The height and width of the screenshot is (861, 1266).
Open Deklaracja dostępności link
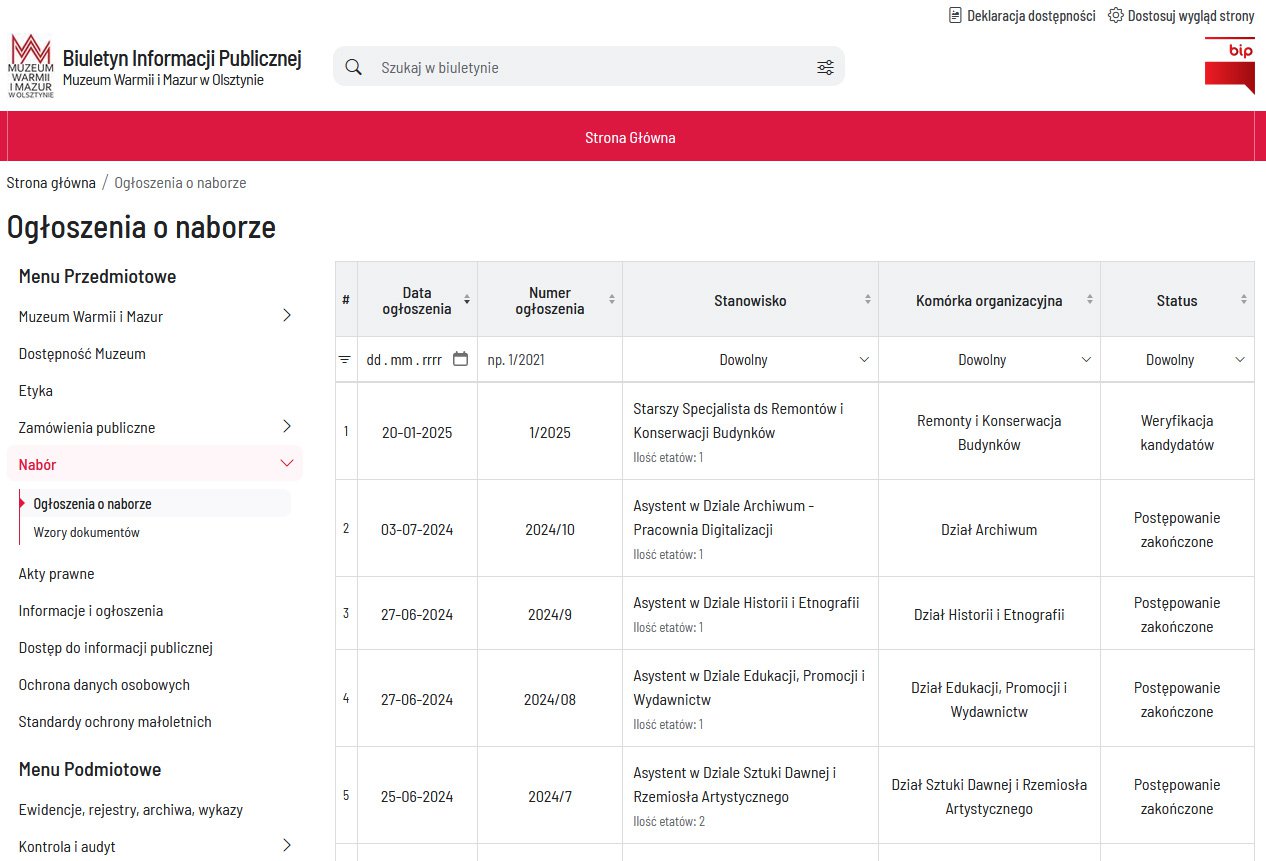click(x=1022, y=15)
